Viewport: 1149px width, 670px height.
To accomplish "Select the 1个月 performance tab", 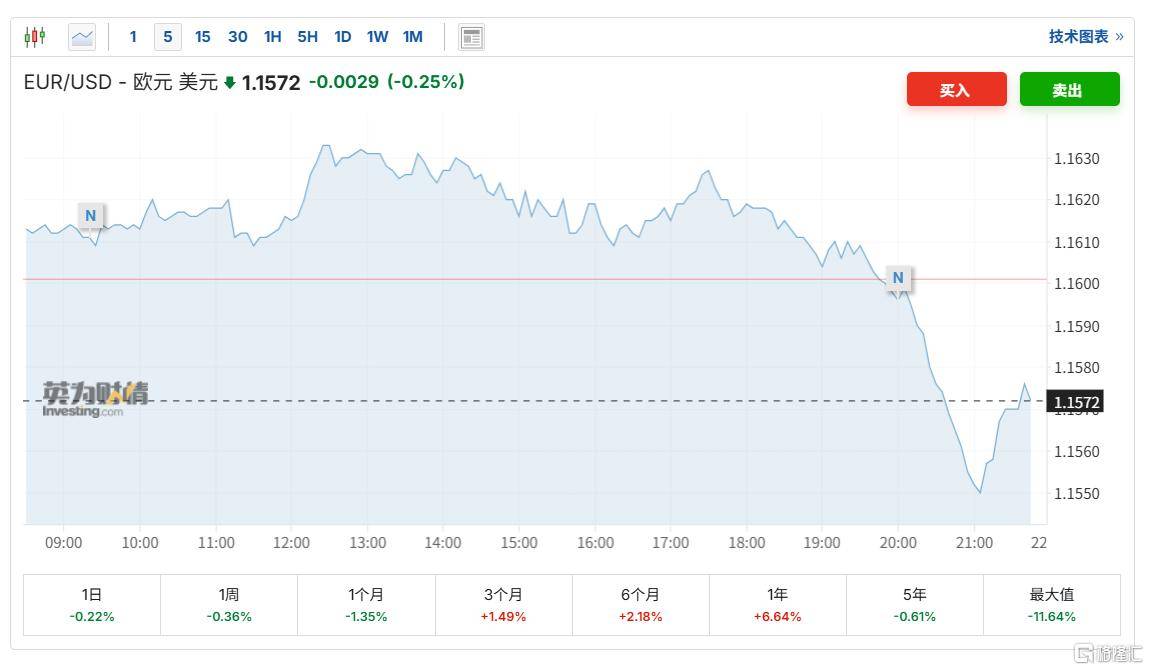I will tap(366, 604).
